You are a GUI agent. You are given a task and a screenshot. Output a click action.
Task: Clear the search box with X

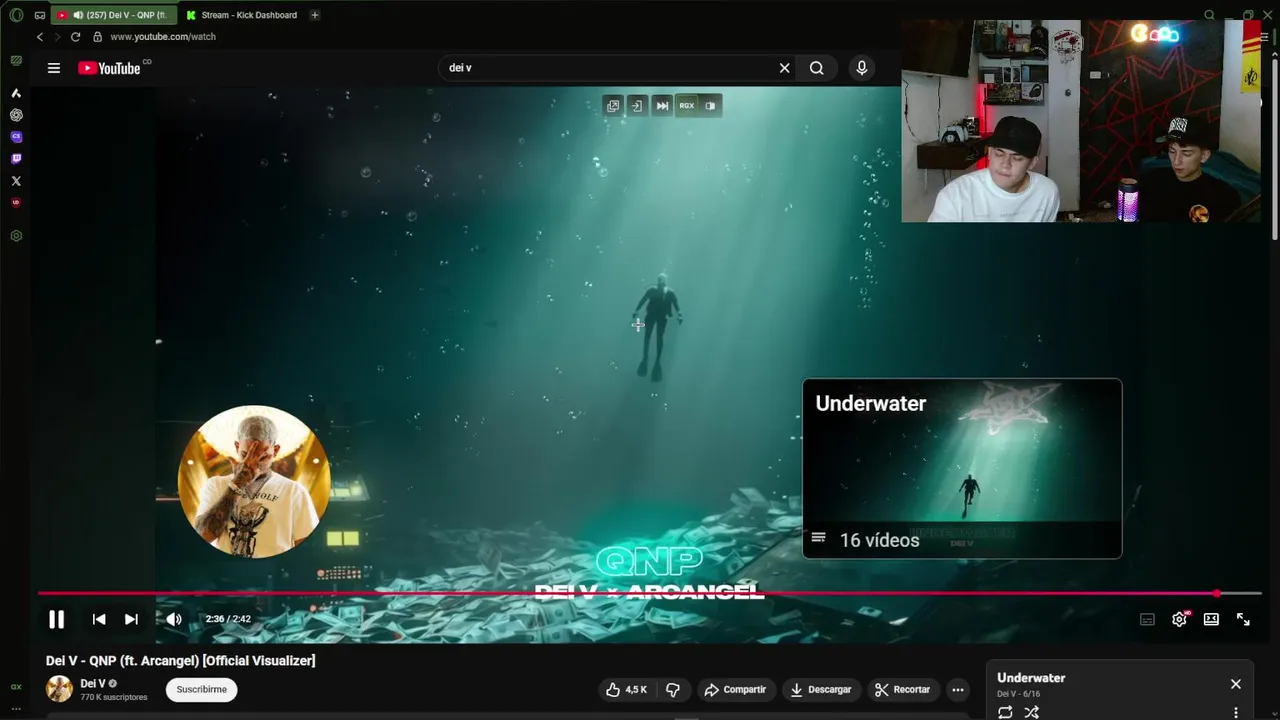(x=784, y=68)
